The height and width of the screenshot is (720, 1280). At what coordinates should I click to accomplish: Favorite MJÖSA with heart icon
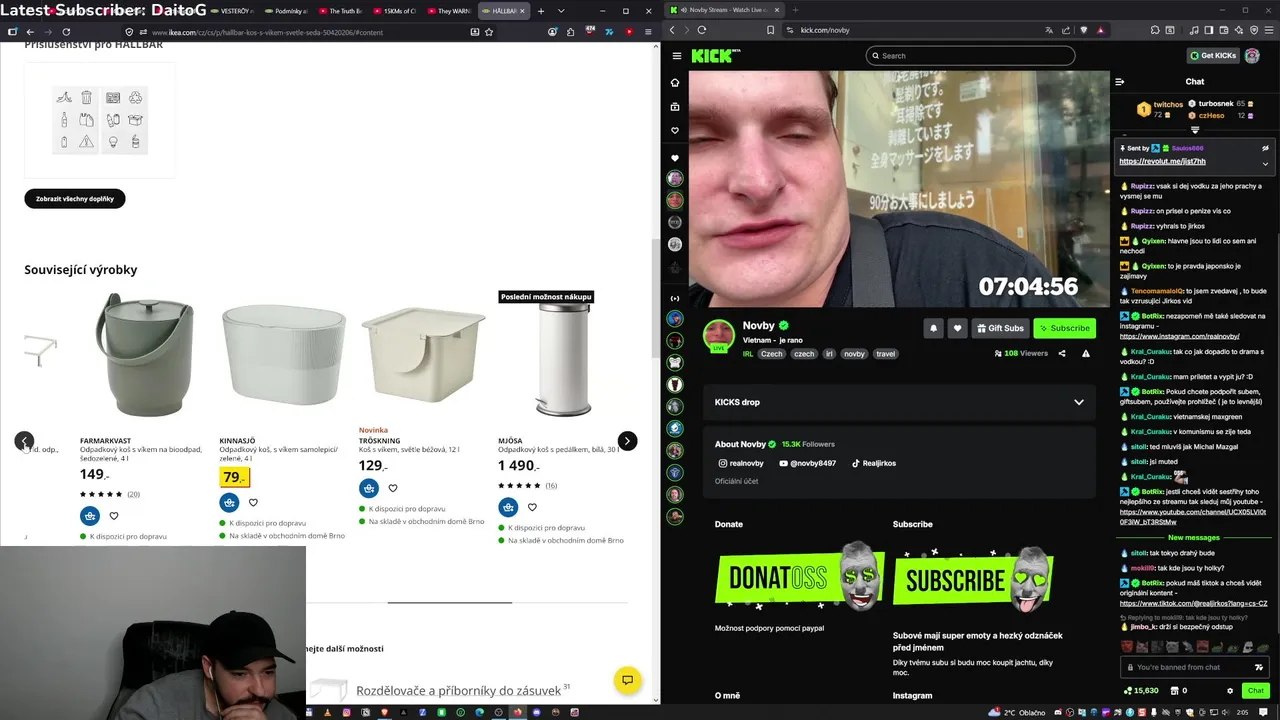(532, 507)
